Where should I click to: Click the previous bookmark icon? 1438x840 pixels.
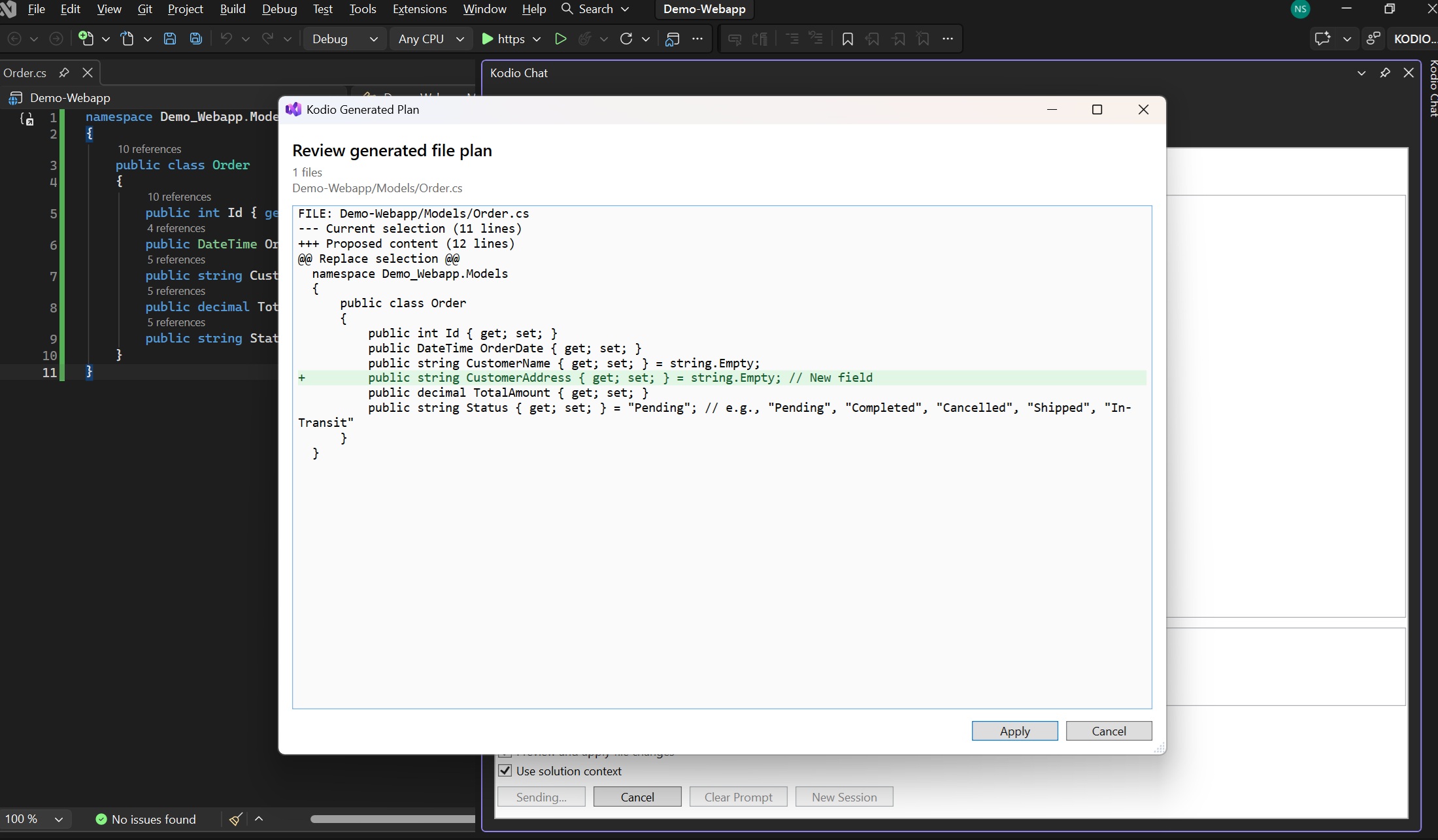873,39
